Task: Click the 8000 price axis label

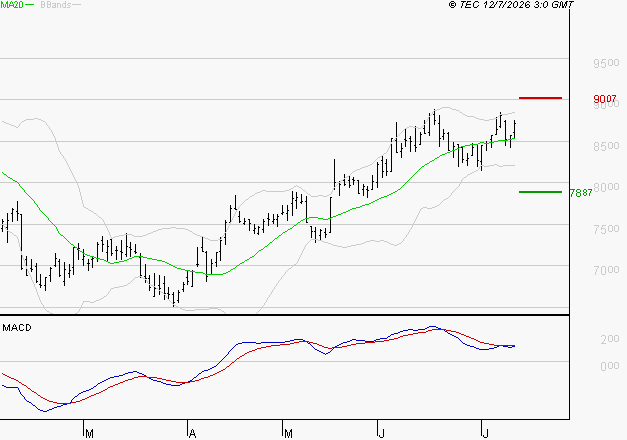Action: click(x=607, y=187)
